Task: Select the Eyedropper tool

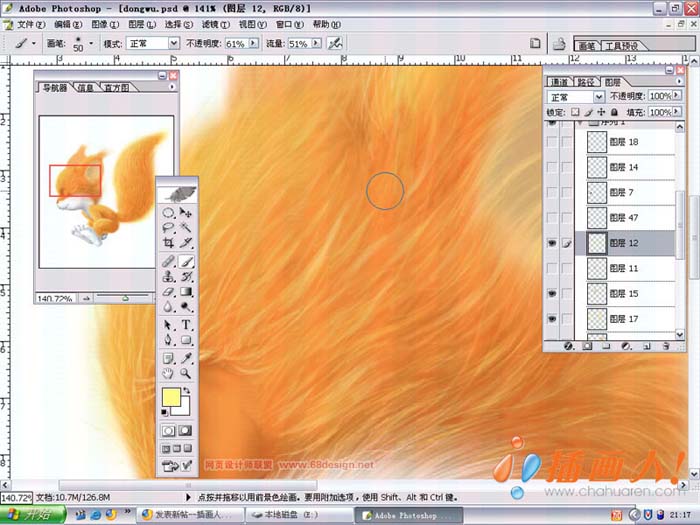Action: (186, 358)
